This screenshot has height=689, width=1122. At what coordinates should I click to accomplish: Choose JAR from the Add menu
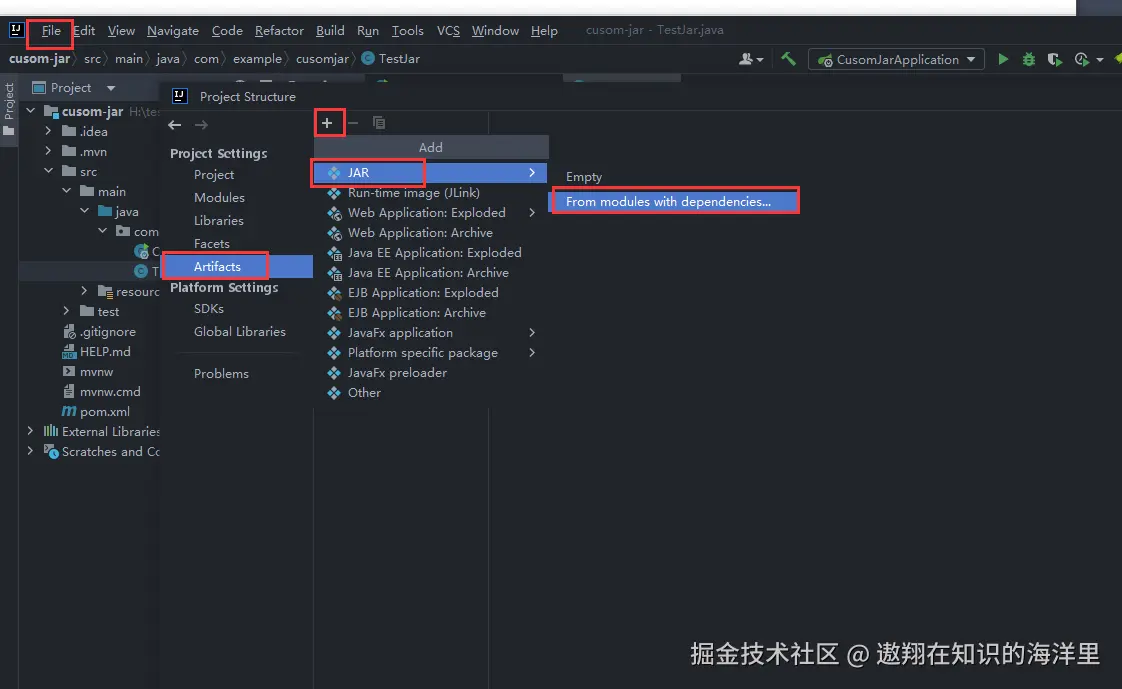pos(430,172)
